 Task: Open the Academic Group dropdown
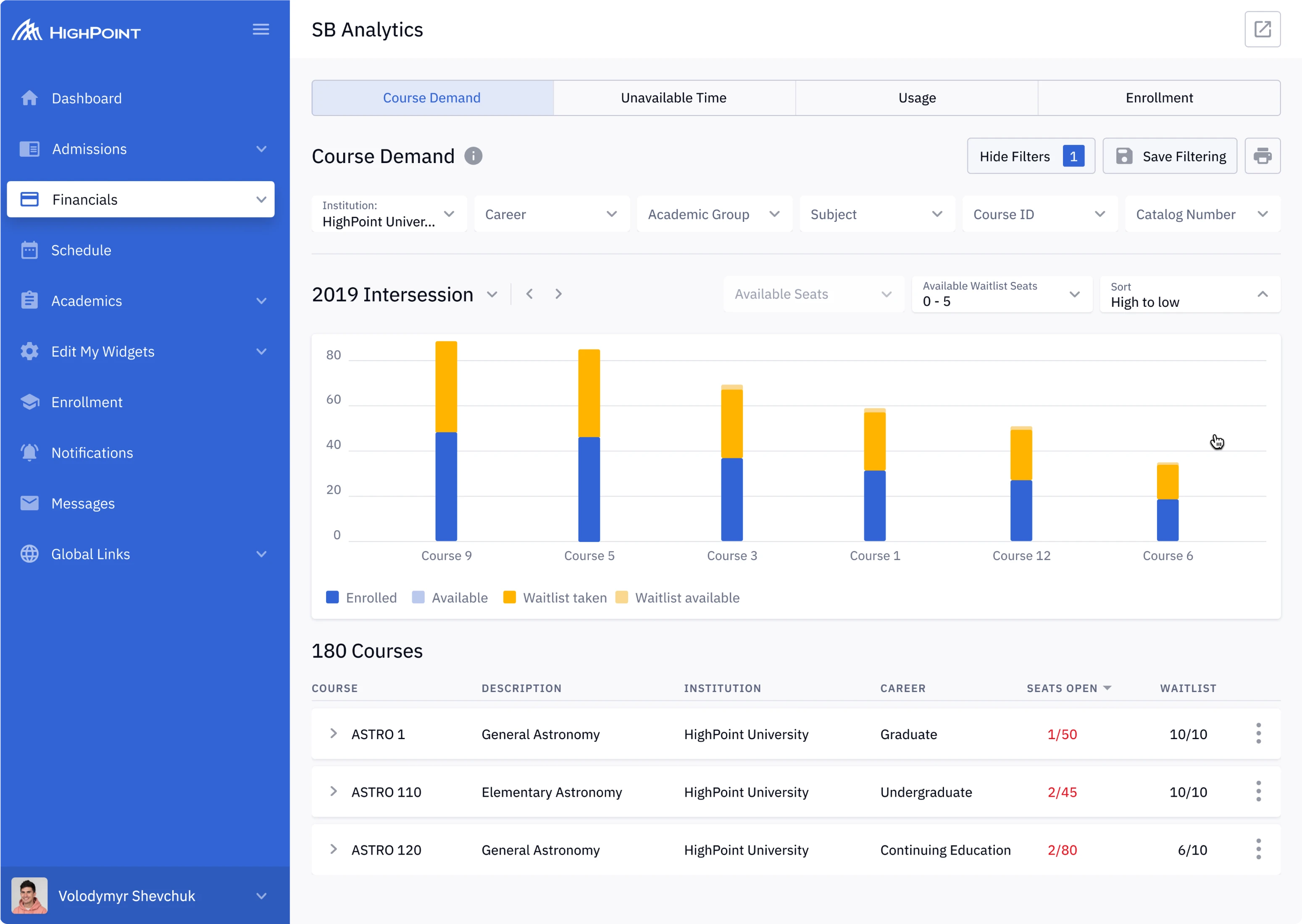[714, 214]
